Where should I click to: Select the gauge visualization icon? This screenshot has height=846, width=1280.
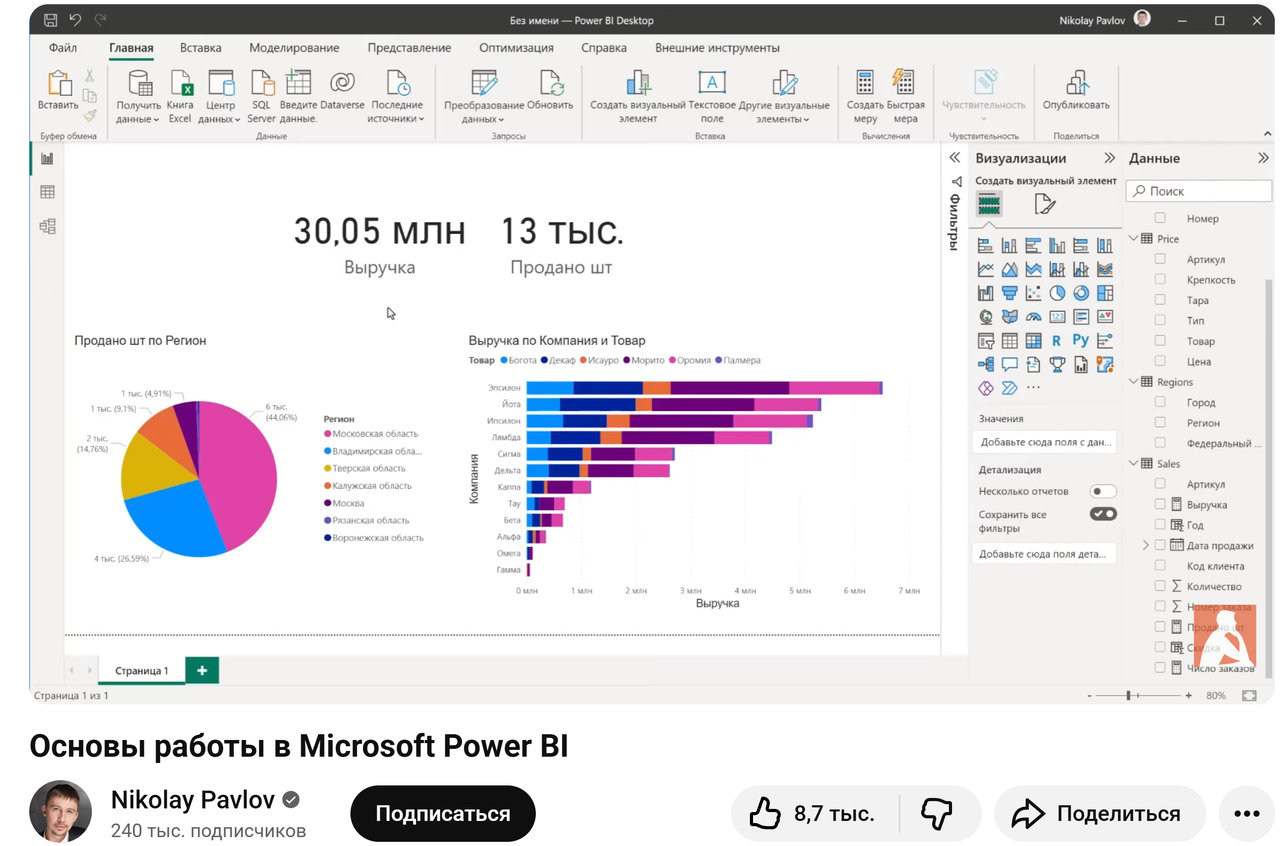(x=1033, y=317)
